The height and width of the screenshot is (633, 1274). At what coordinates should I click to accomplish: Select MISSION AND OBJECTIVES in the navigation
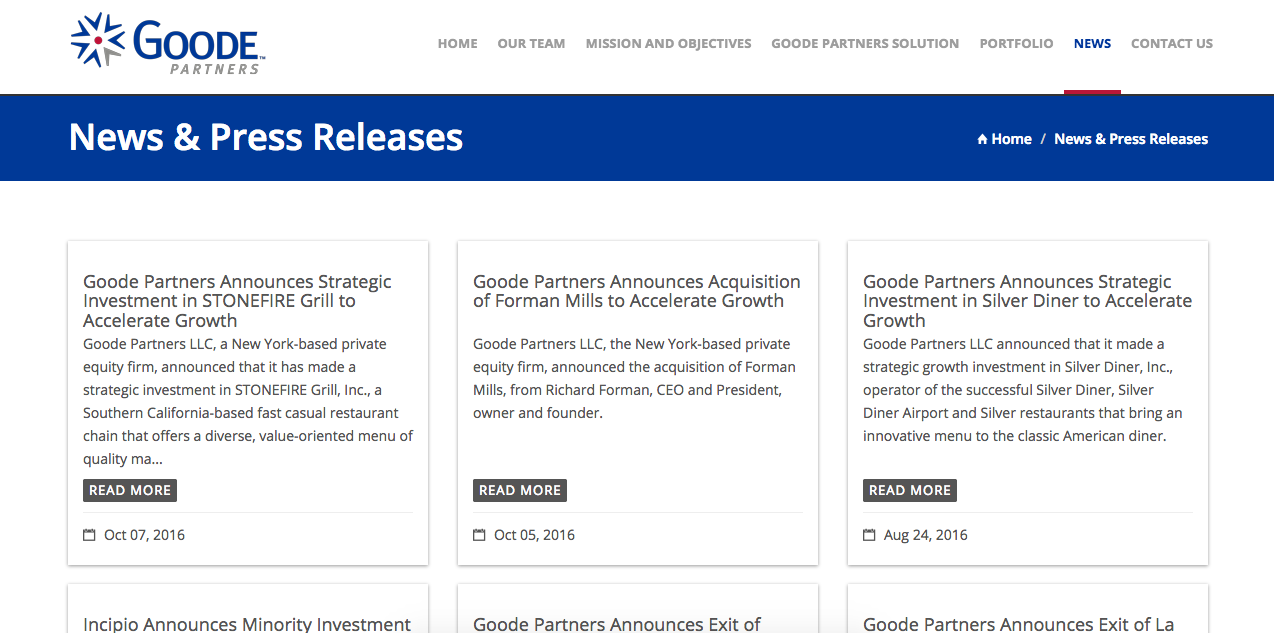pyautogui.click(x=668, y=43)
